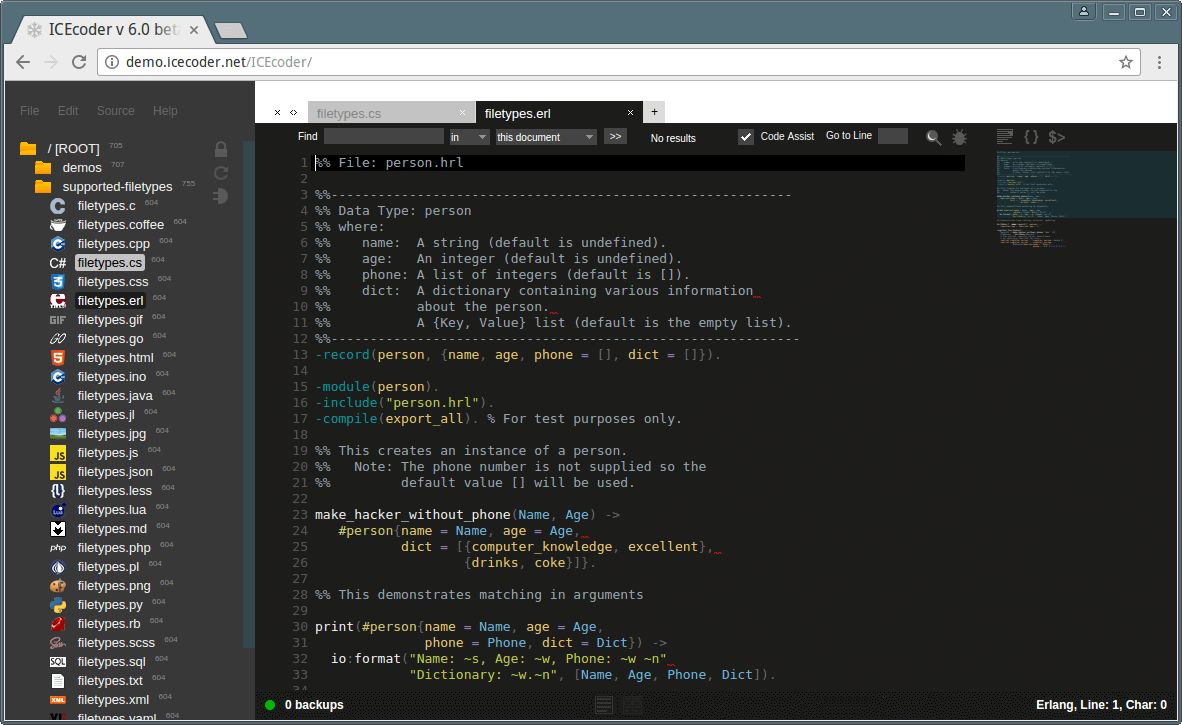Click the green backups status dot
The height and width of the screenshot is (725, 1182).
pos(268,705)
